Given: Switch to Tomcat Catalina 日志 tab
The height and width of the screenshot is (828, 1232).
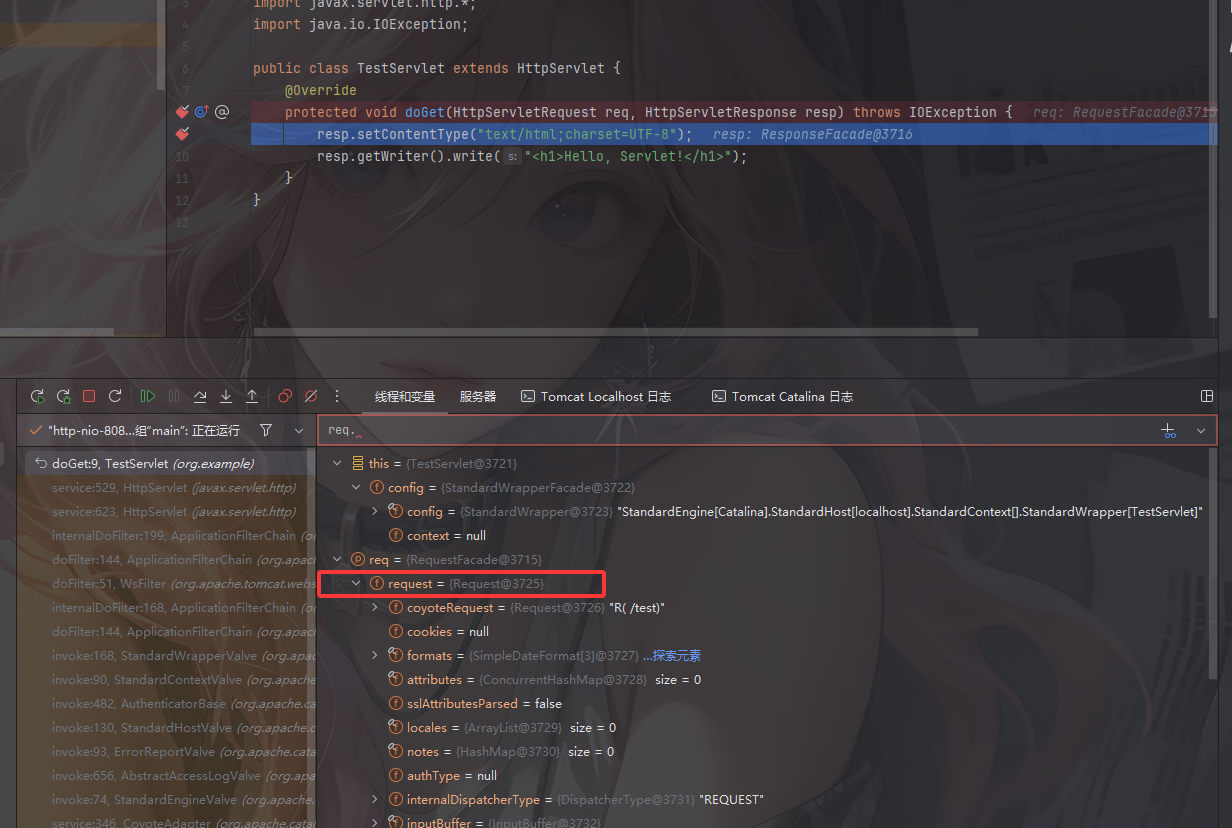Looking at the screenshot, I should pyautogui.click(x=782, y=397).
